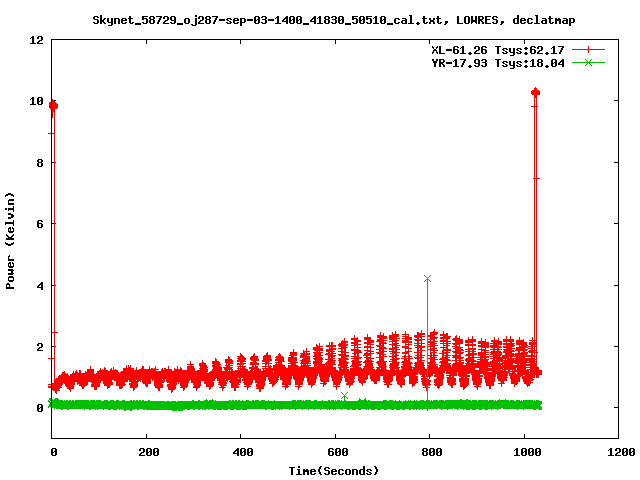
Task: Click y-axis tick label 10
Action: (37, 101)
